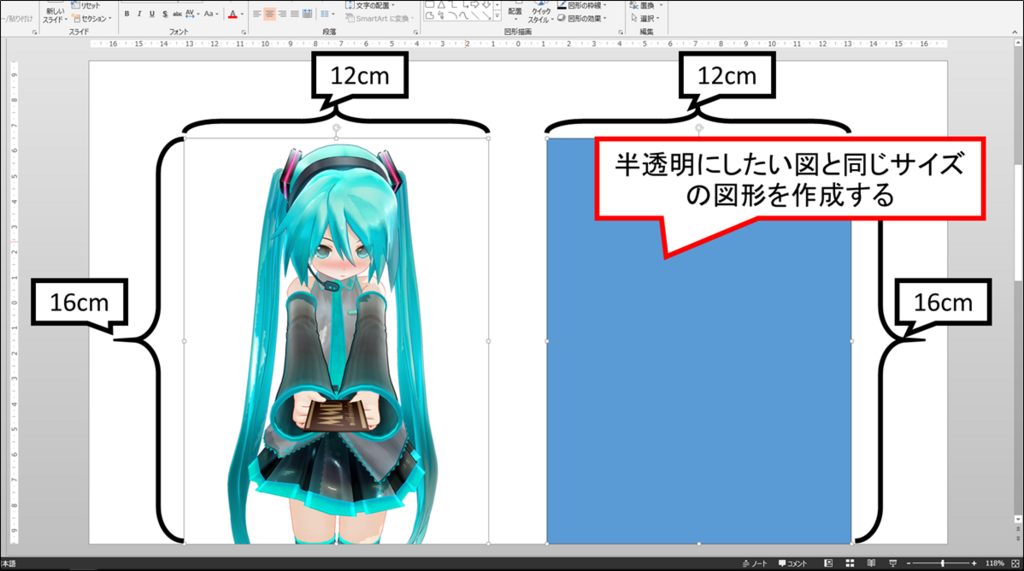Screen dimensions: 1024x571
Task: Select the down arrow shape in gallery
Action: pyautogui.click(x=486, y=5)
